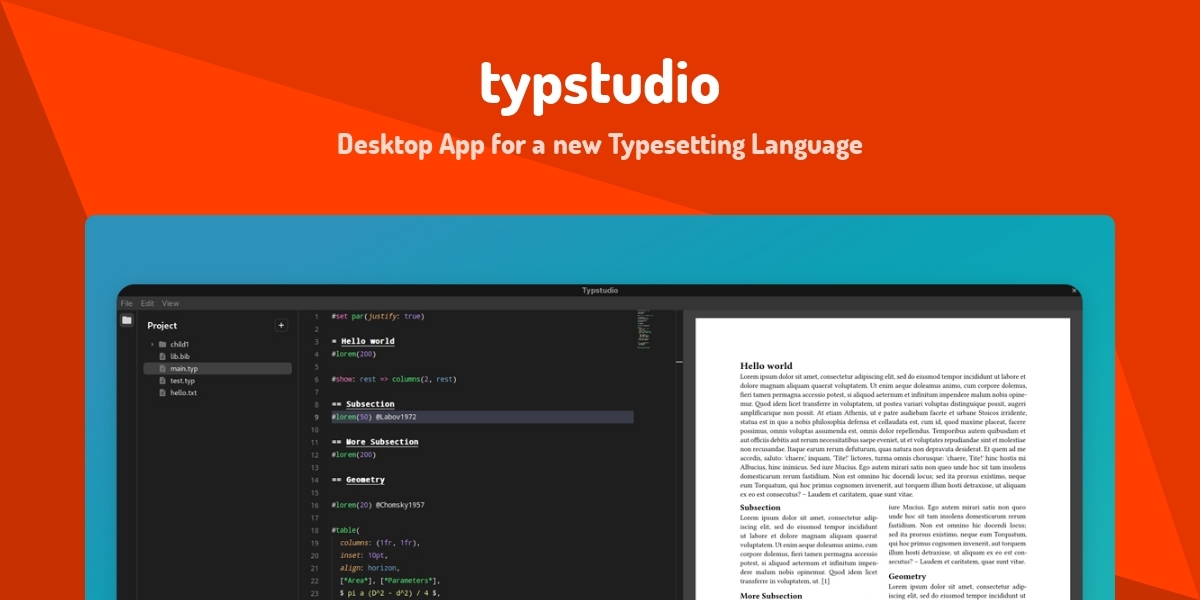The height and width of the screenshot is (600, 1200).
Task: Open the Edit menu
Action: [x=148, y=303]
